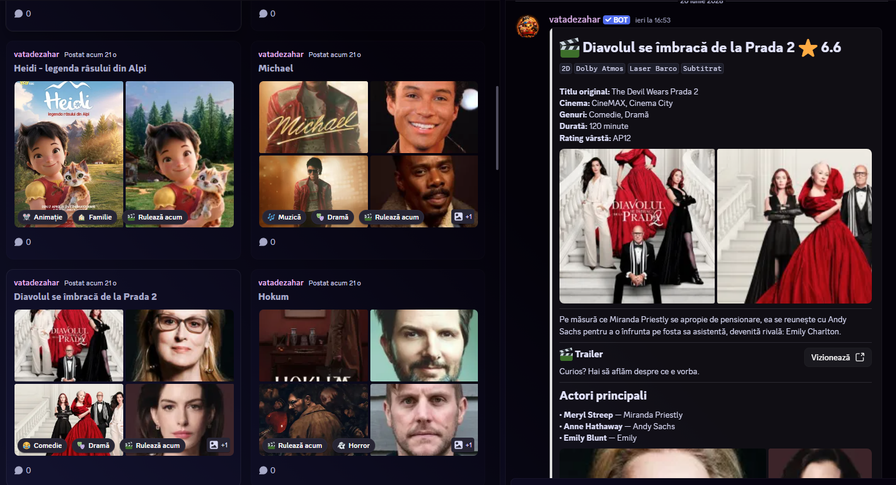
Task: Open the eyeglasses woman portrait in Prada 2 post
Action: click(x=179, y=346)
